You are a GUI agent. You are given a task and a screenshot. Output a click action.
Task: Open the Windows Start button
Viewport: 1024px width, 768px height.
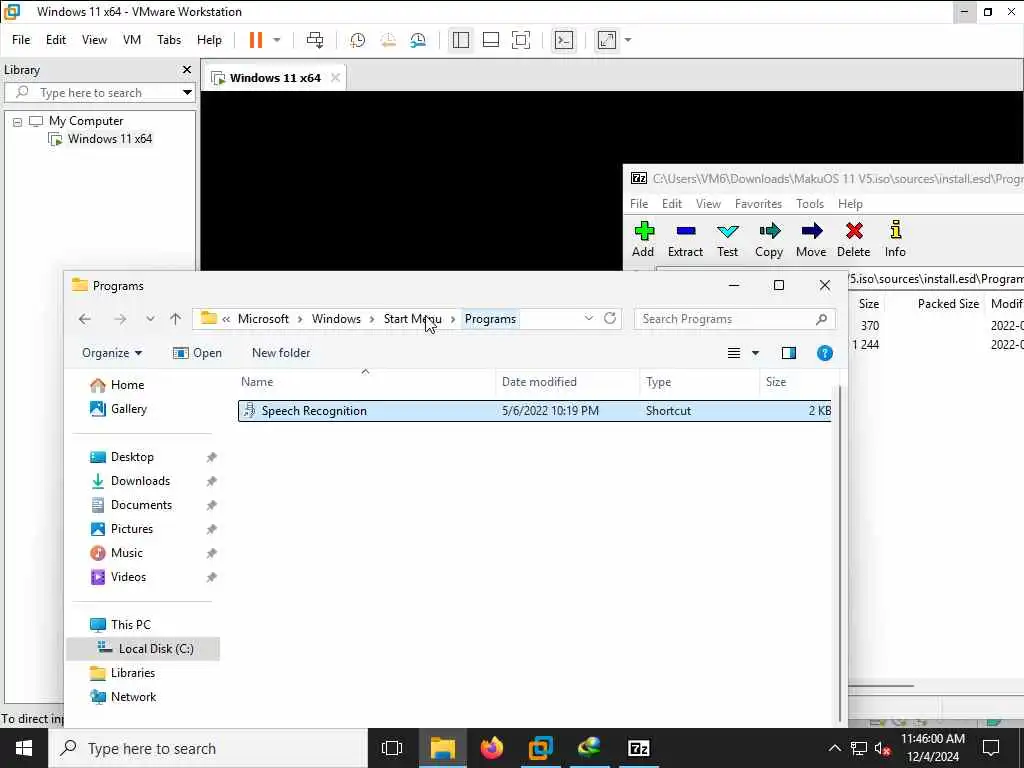click(24, 748)
